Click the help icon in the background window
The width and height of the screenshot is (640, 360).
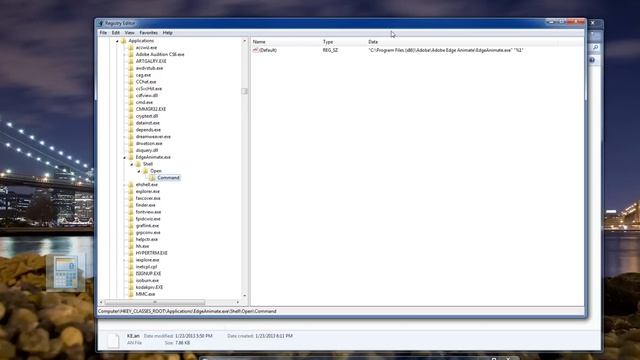click(592, 60)
